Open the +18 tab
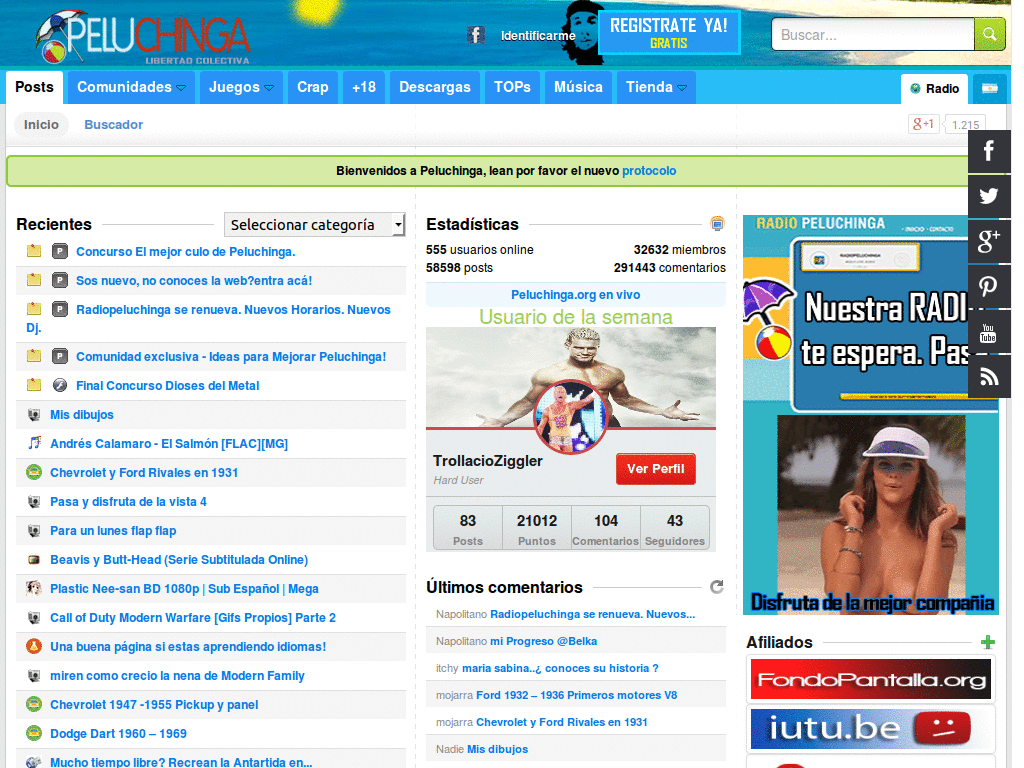Screen dimensions: 1024x768 (364, 88)
